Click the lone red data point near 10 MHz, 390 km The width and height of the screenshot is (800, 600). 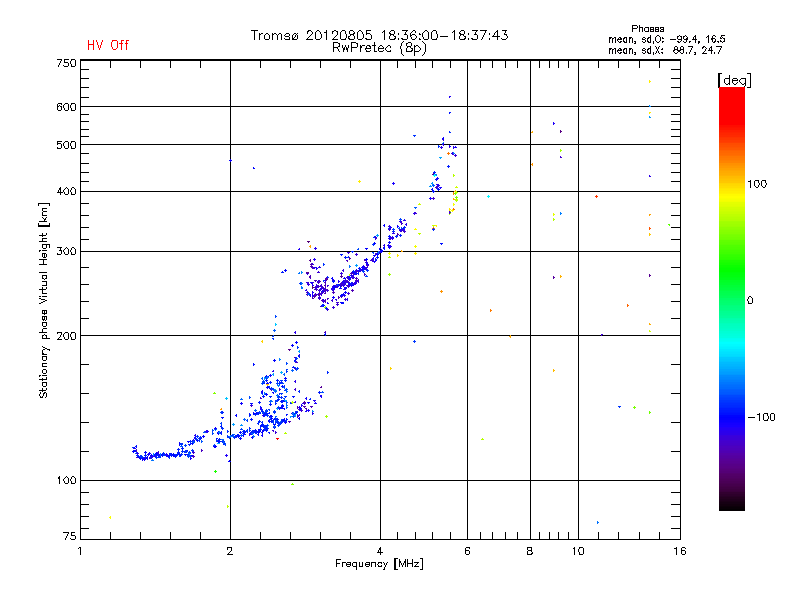[x=596, y=196]
